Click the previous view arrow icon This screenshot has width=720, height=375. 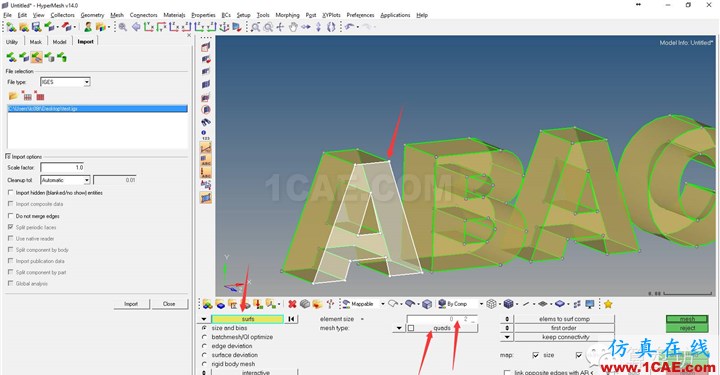pos(136,27)
